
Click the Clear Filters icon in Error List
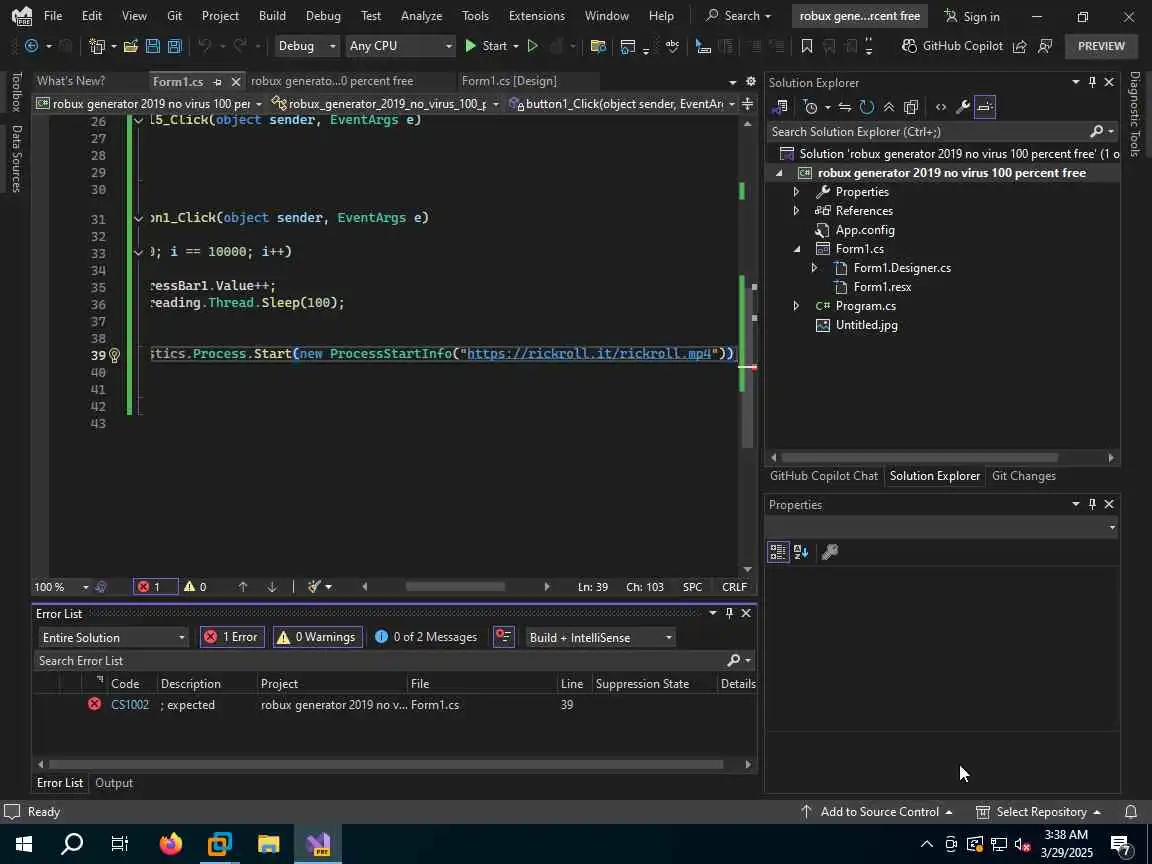(x=503, y=637)
